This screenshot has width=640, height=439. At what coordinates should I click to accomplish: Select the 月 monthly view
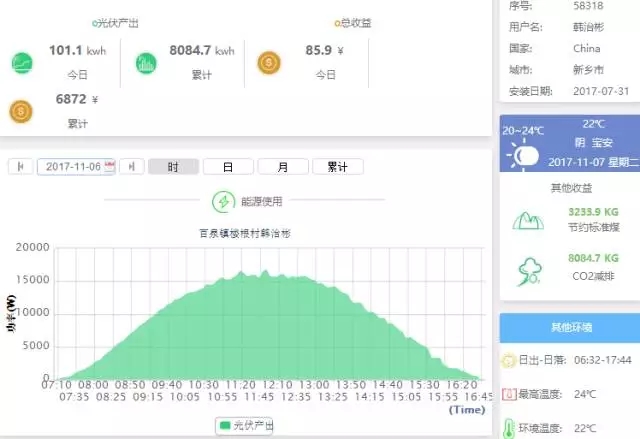(283, 167)
